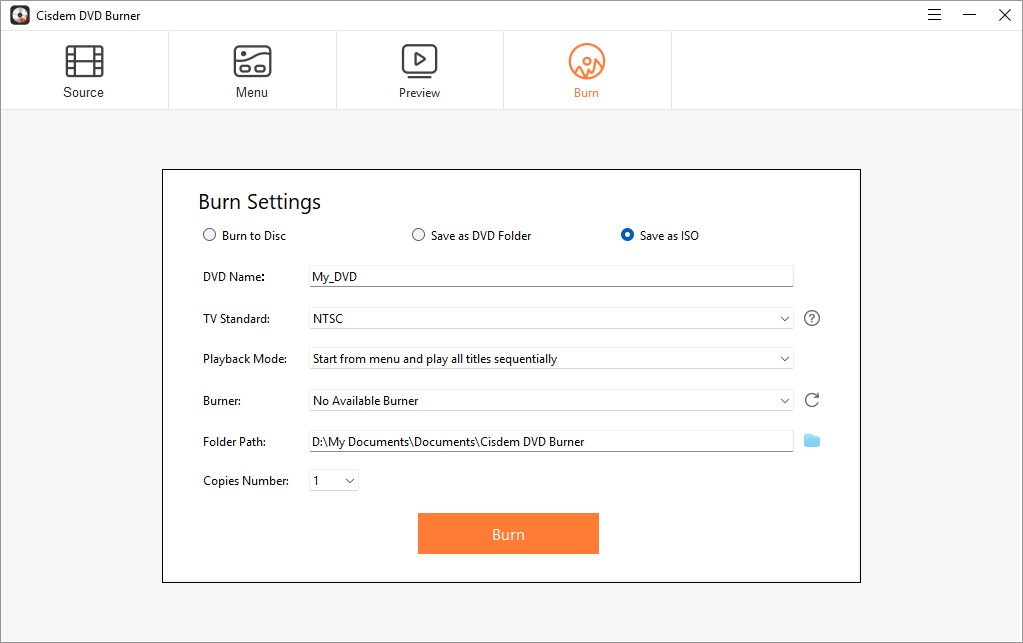Viewport: 1023px width, 643px height.
Task: Choose Save as DVD Folder option
Action: tap(471, 235)
